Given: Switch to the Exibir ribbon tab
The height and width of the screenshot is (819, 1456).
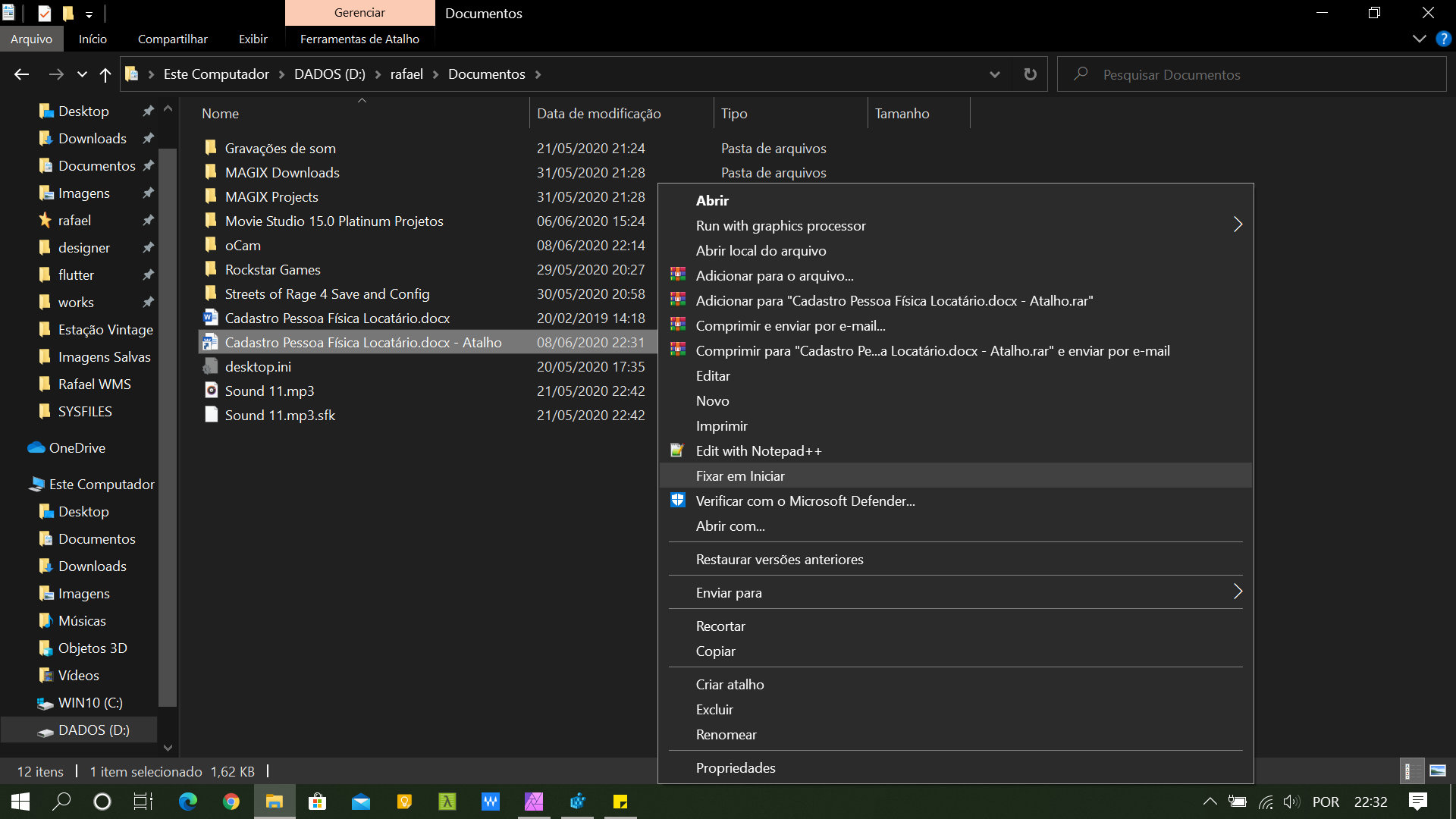Looking at the screenshot, I should 253,39.
